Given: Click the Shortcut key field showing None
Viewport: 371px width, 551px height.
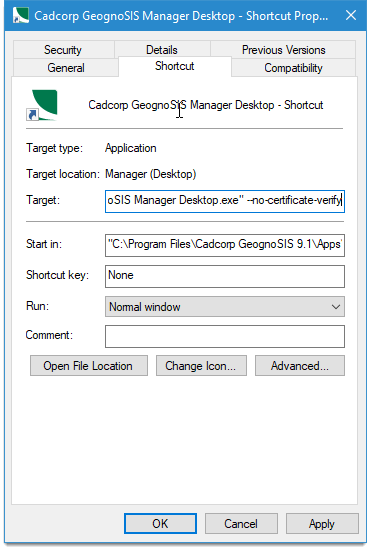Looking at the screenshot, I should [225, 276].
